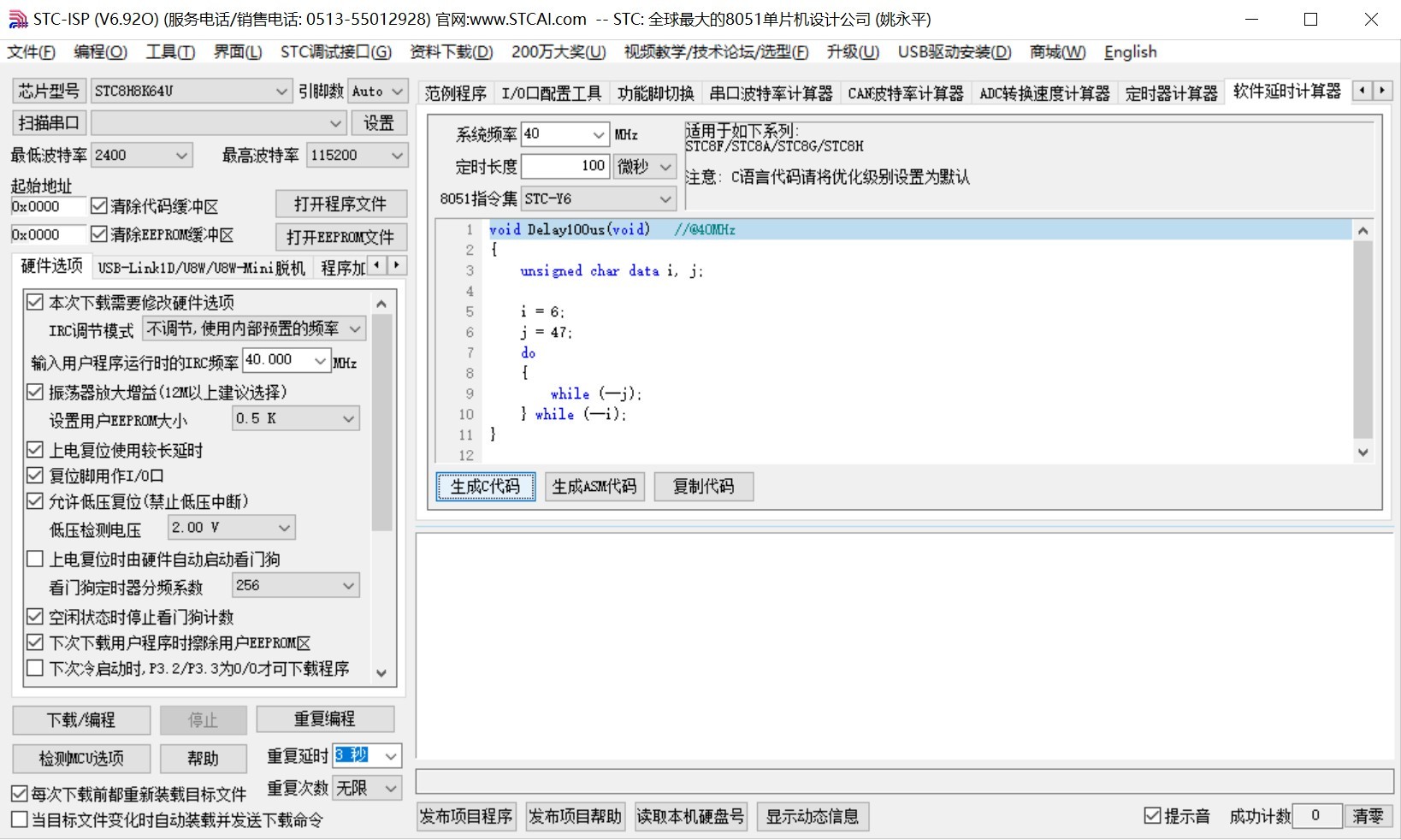
Task: Toggle 上电复位使用较长延时 option
Action: 35,450
